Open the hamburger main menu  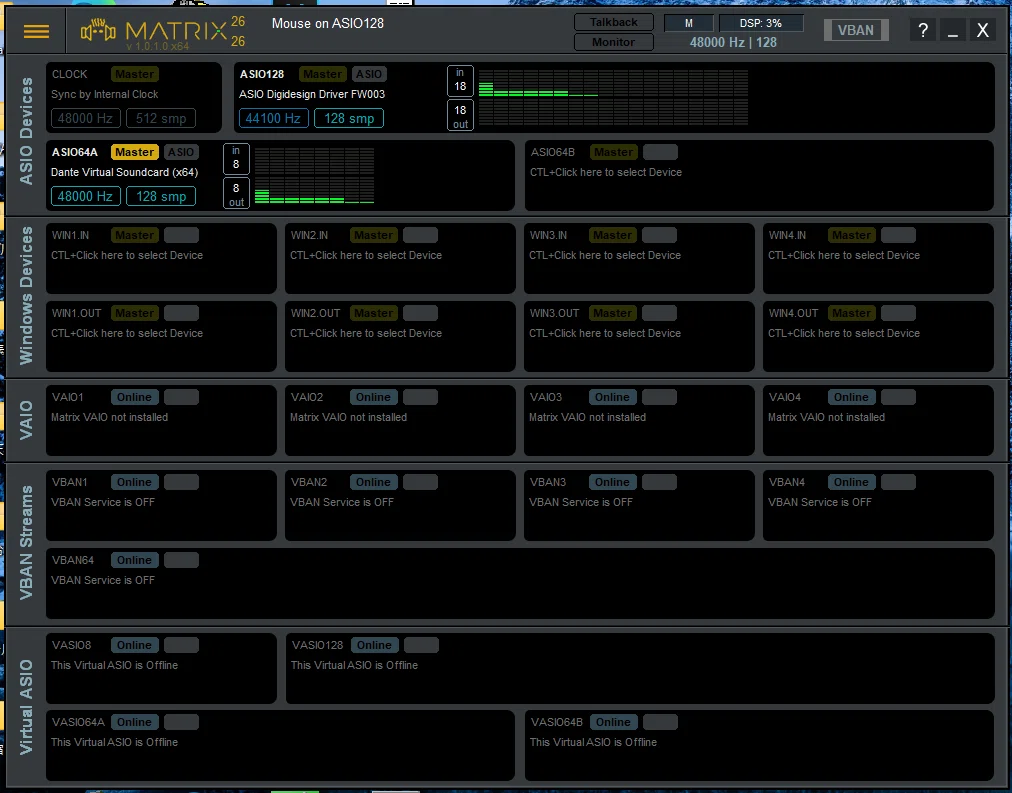point(36,31)
